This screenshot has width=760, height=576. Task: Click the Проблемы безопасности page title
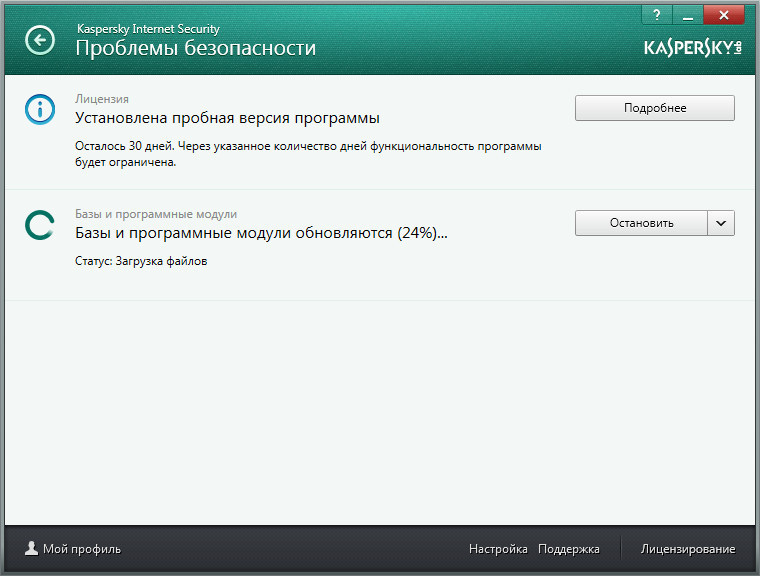pyautogui.click(x=196, y=48)
